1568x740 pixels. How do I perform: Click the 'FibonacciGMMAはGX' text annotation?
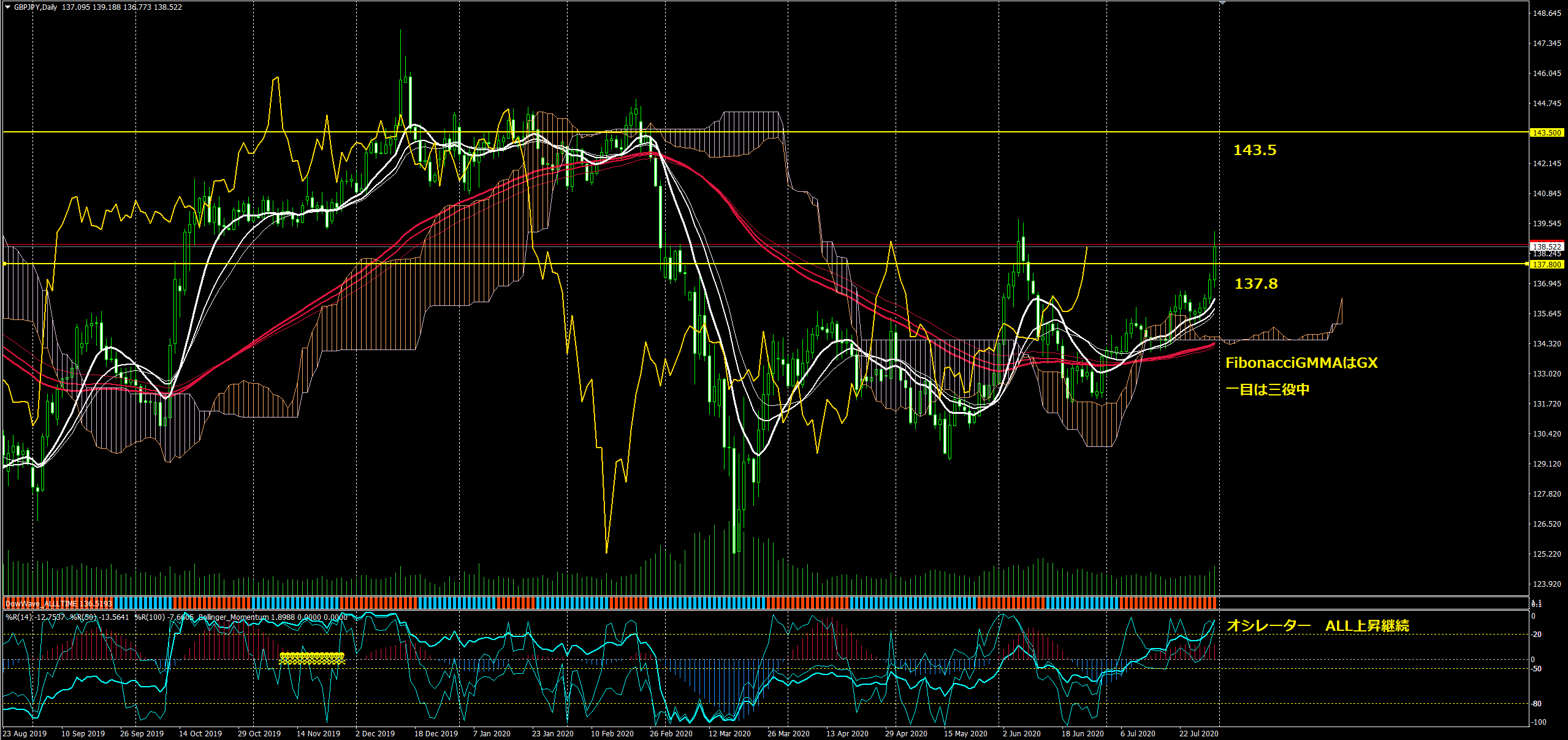(x=1301, y=363)
